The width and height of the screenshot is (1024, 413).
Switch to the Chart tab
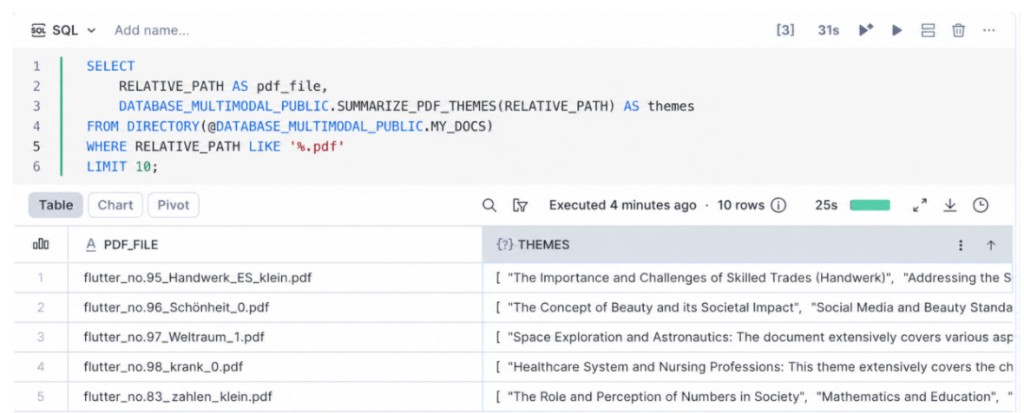pyautogui.click(x=115, y=205)
